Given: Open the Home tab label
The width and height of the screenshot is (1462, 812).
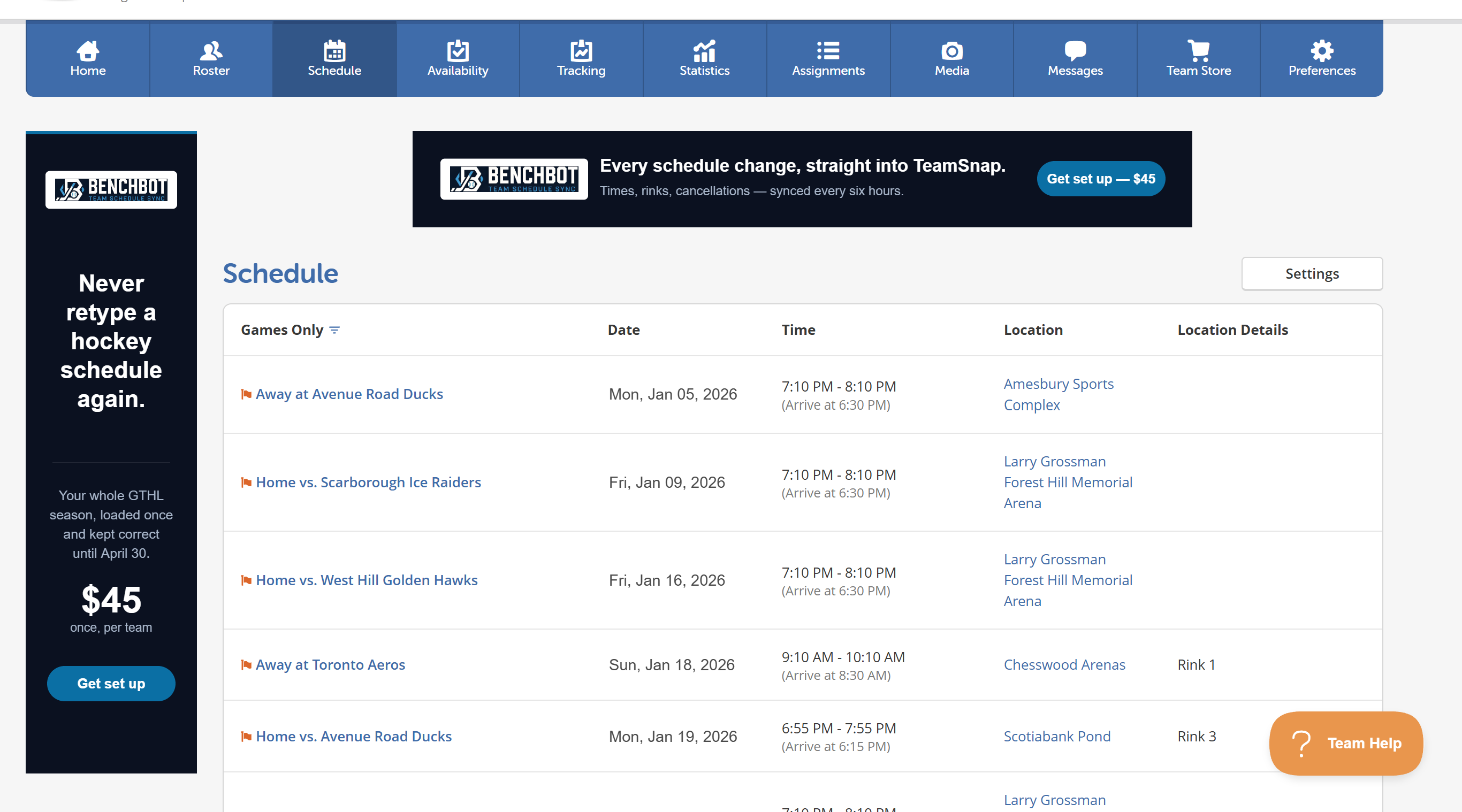Looking at the screenshot, I should [87, 71].
